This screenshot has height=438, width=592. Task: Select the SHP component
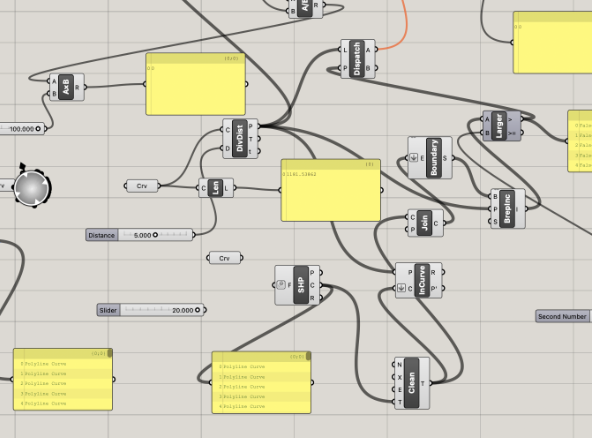[x=297, y=285]
